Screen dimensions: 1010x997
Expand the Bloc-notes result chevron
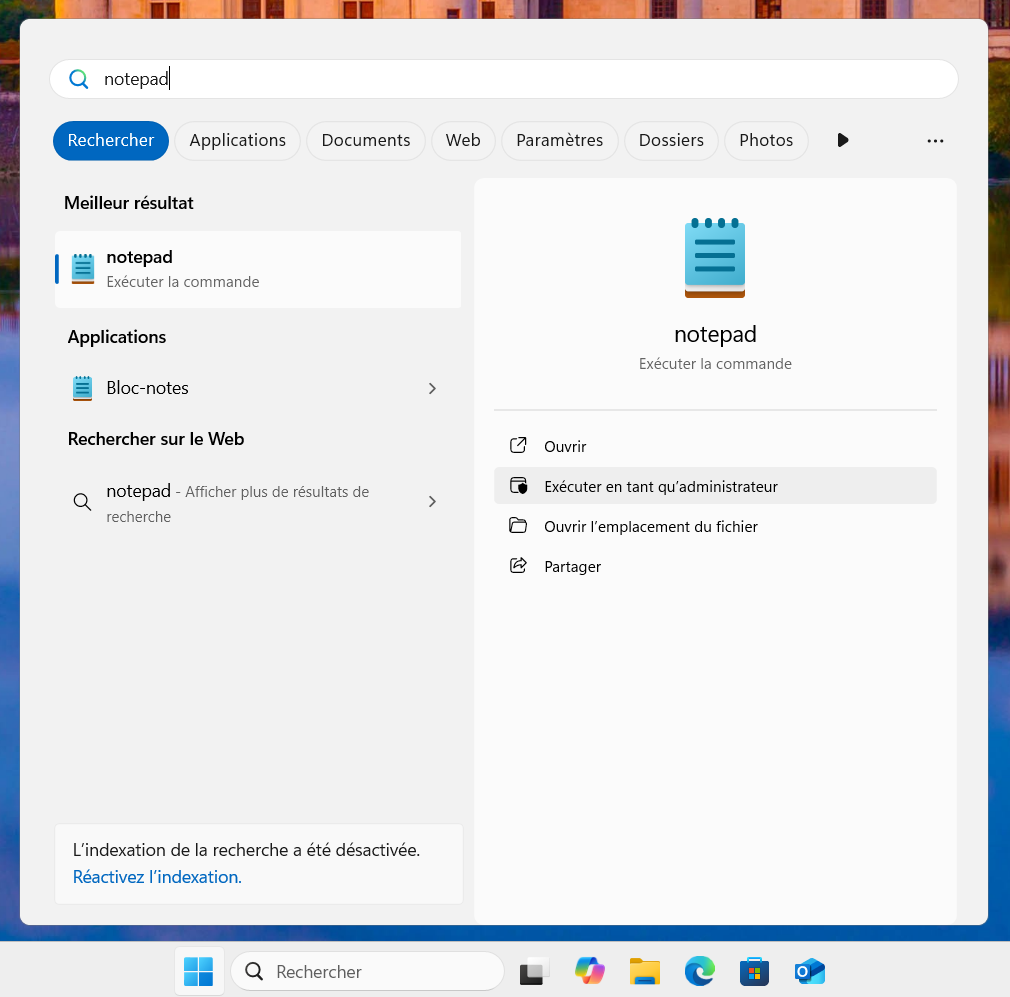432,388
